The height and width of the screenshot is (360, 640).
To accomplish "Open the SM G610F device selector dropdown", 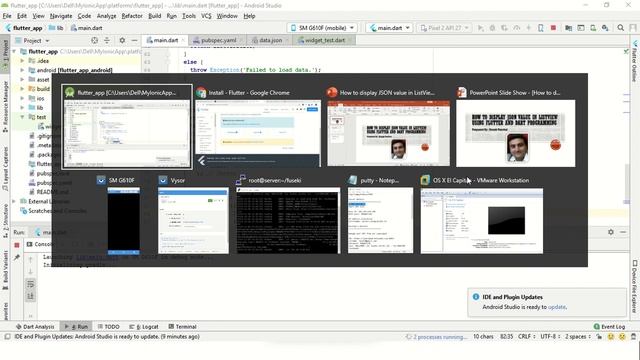I will click(x=322, y=28).
